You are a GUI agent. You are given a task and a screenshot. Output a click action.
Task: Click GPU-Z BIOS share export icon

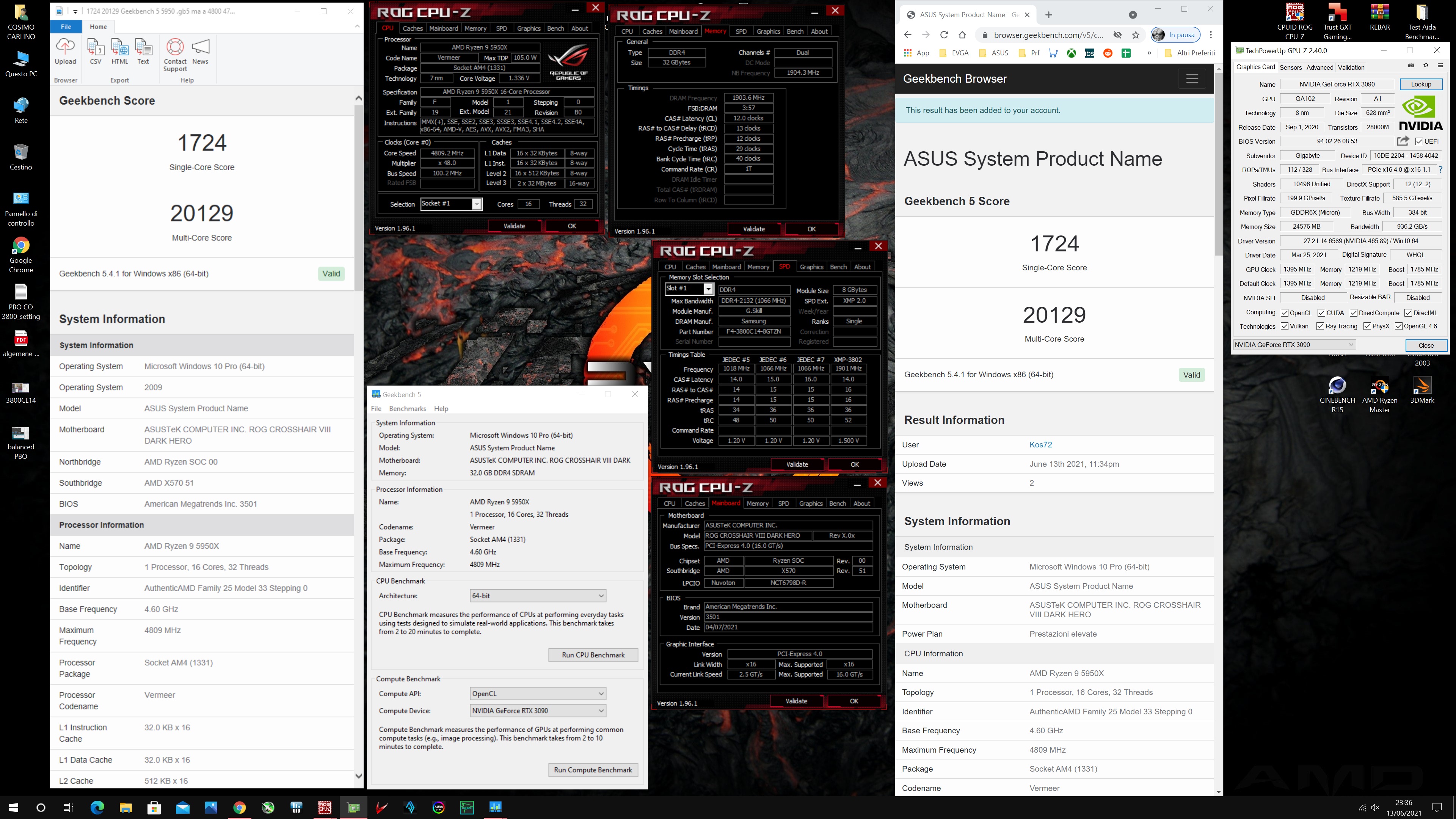click(1403, 141)
